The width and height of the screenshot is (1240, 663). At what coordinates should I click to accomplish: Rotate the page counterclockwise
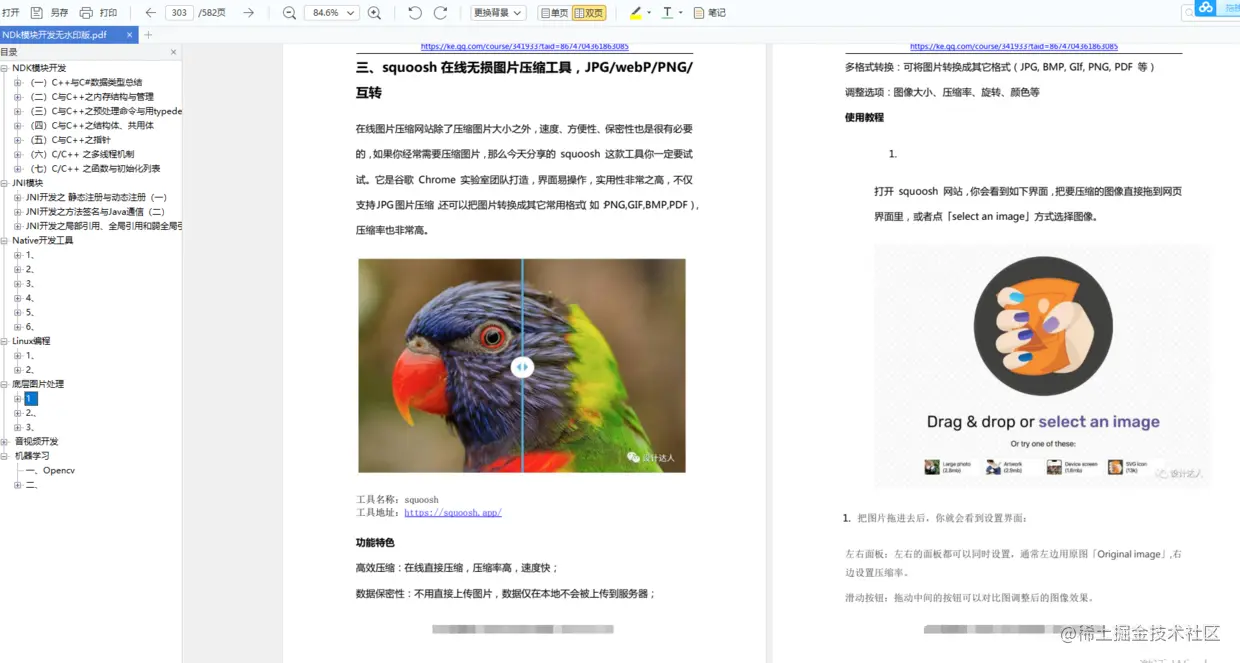(x=415, y=13)
